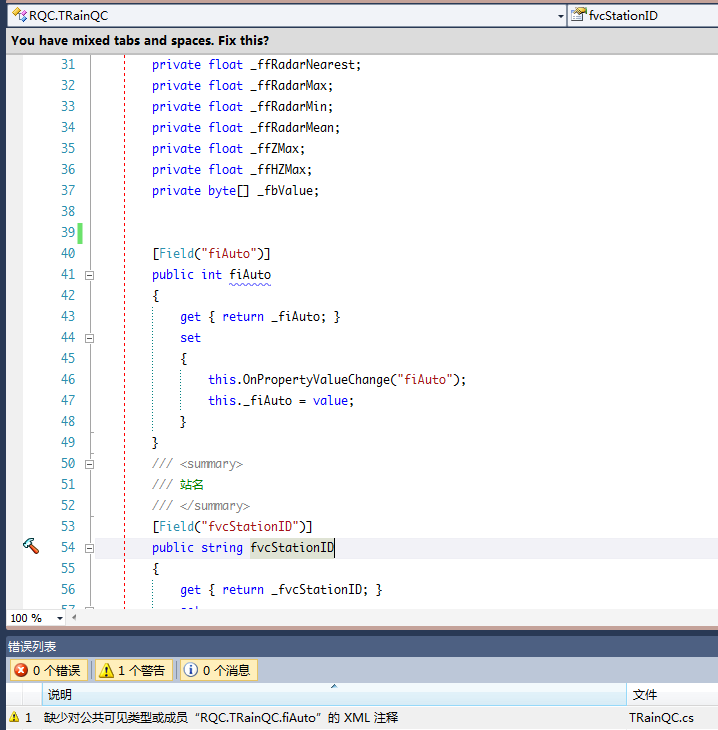Click the quick-fix hammer icon on line 54
The width and height of the screenshot is (718, 730).
click(31, 546)
